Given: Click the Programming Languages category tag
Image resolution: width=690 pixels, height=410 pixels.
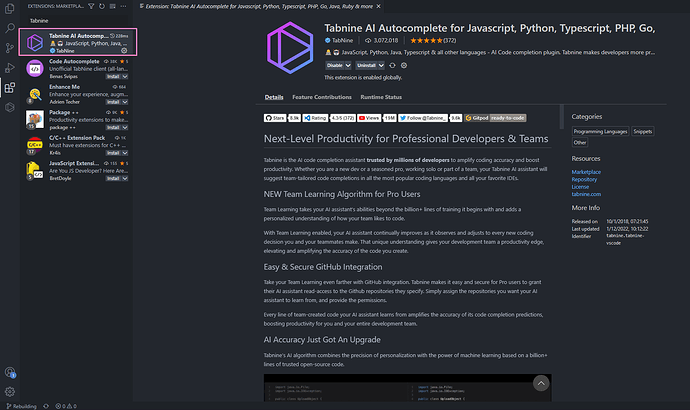Looking at the screenshot, I should coord(601,131).
